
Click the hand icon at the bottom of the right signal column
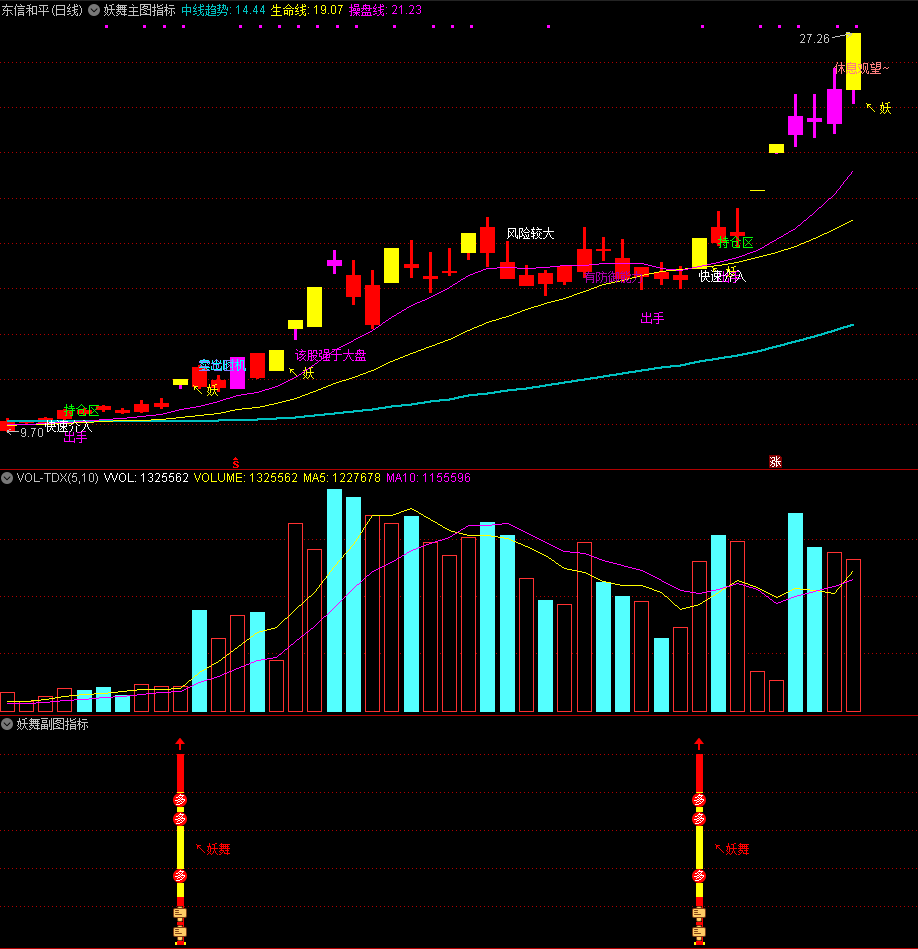click(699, 933)
